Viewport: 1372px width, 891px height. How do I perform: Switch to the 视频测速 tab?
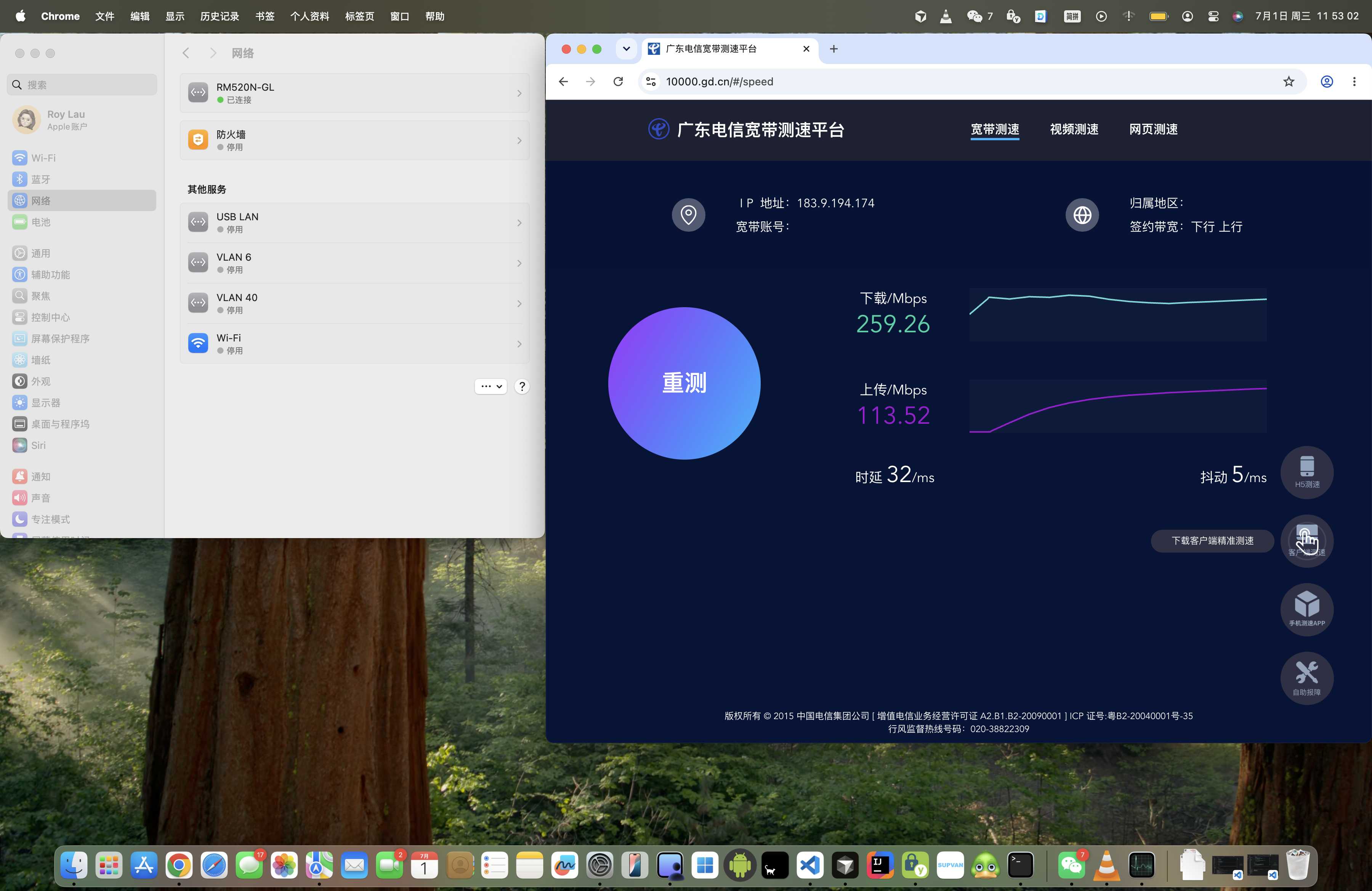point(1074,129)
